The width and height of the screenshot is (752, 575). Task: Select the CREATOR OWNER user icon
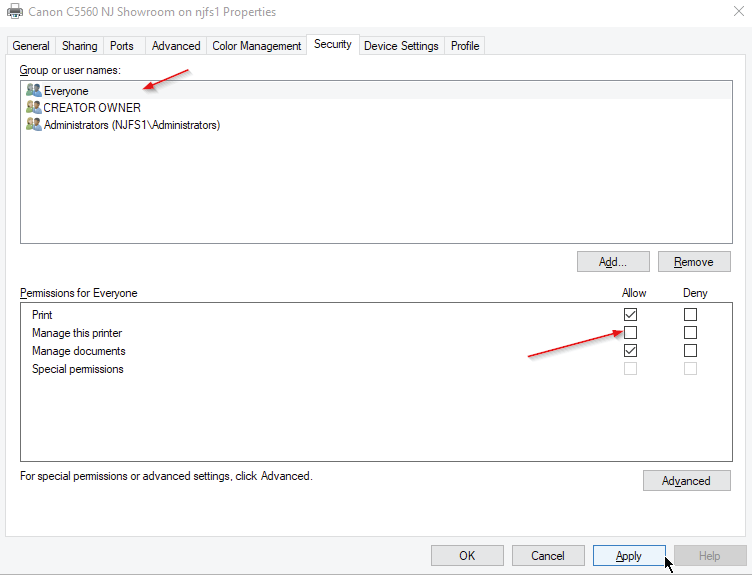[34, 108]
